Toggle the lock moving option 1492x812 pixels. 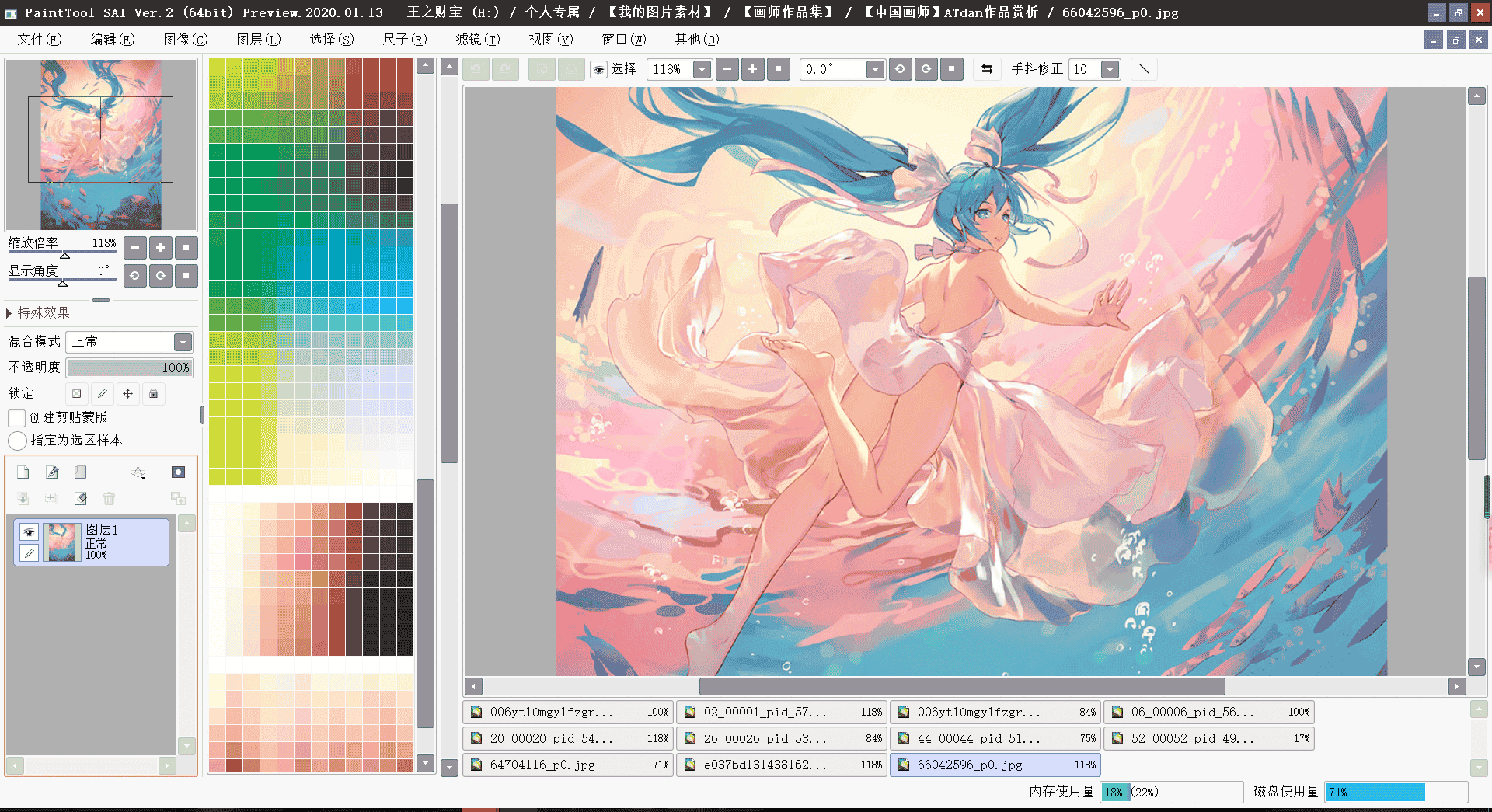coord(127,394)
